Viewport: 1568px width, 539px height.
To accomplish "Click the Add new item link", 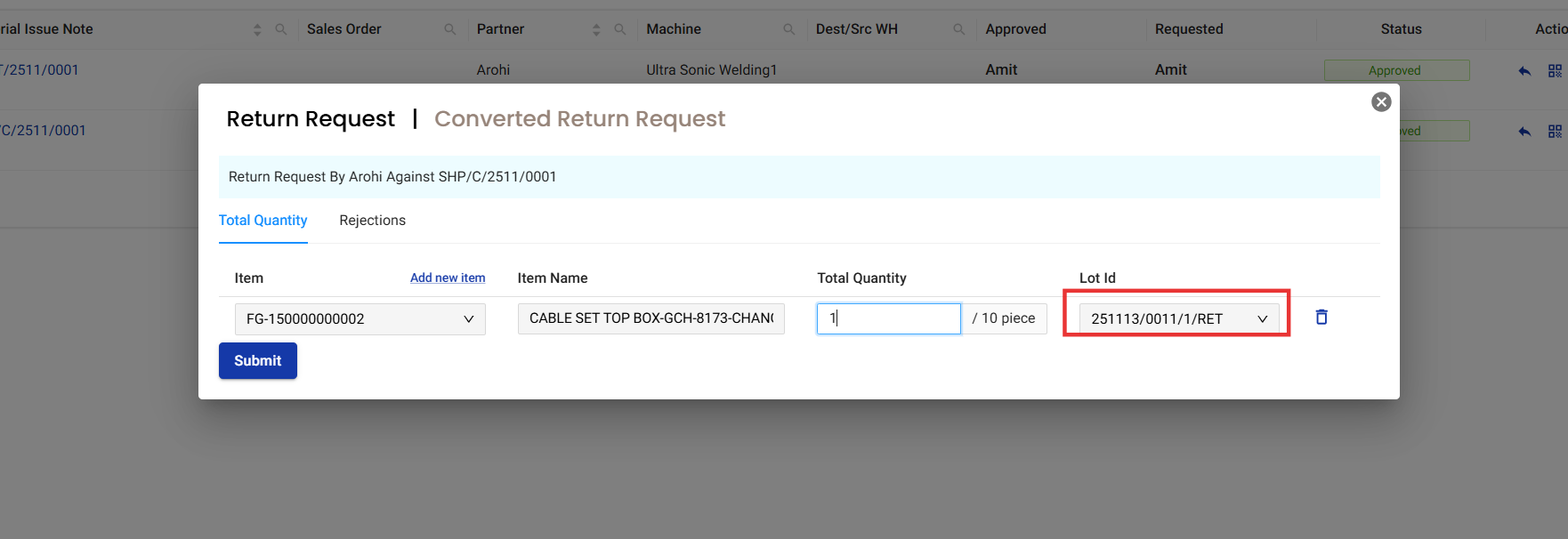I will pos(448,278).
